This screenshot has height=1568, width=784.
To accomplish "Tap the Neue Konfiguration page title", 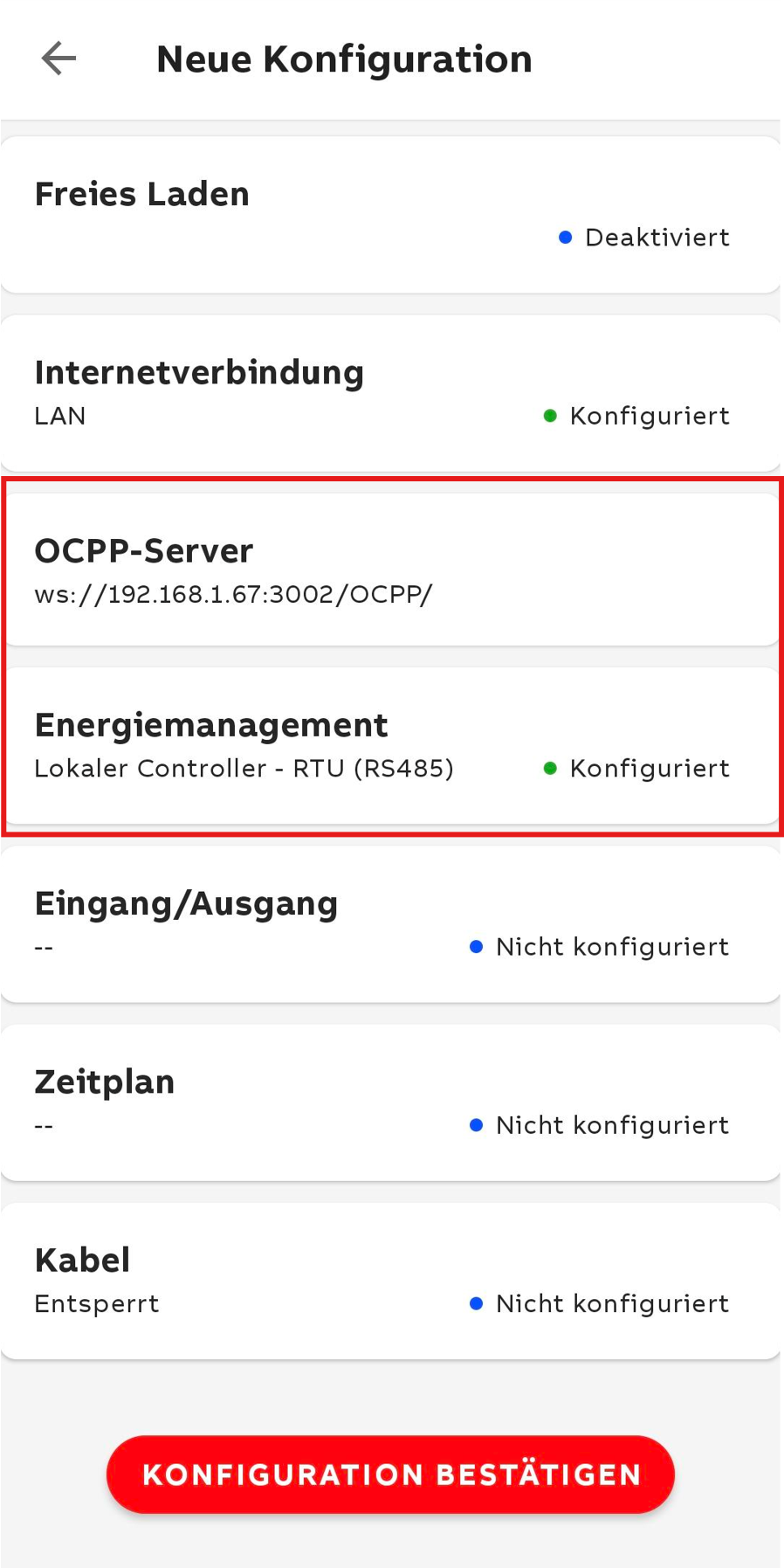I will coord(344,59).
